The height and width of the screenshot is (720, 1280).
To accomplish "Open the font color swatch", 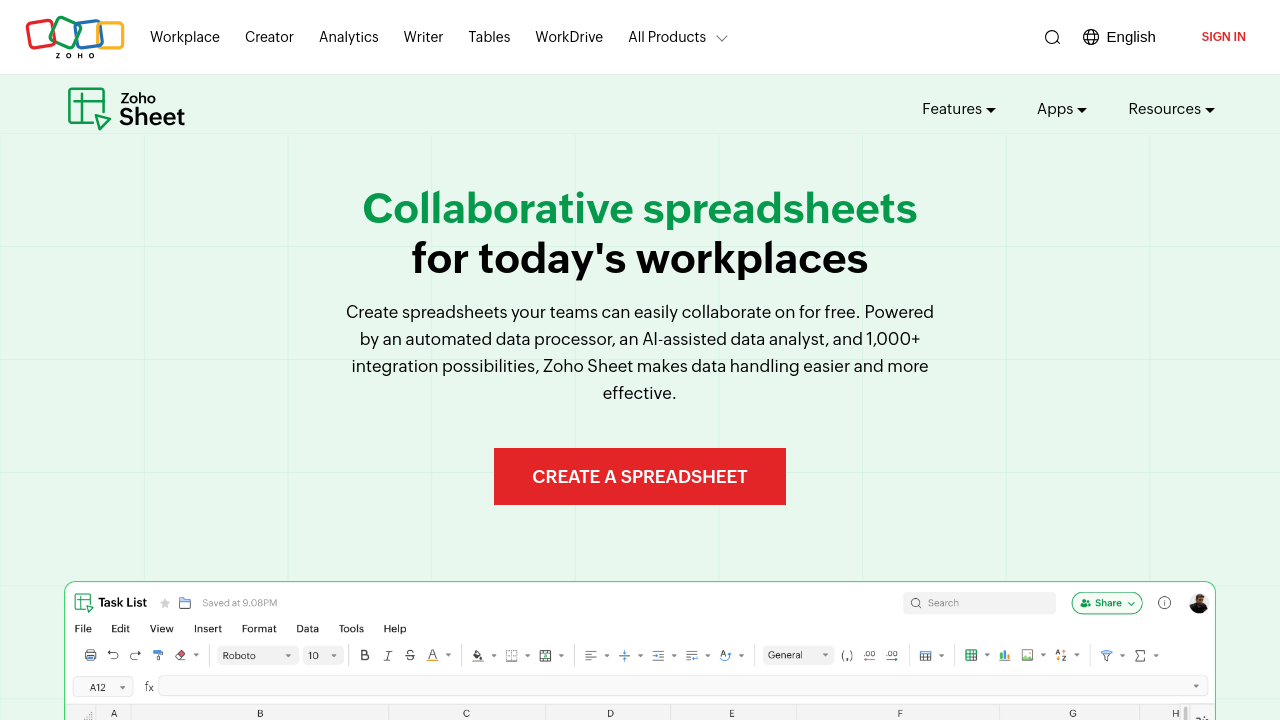I will [x=434, y=655].
